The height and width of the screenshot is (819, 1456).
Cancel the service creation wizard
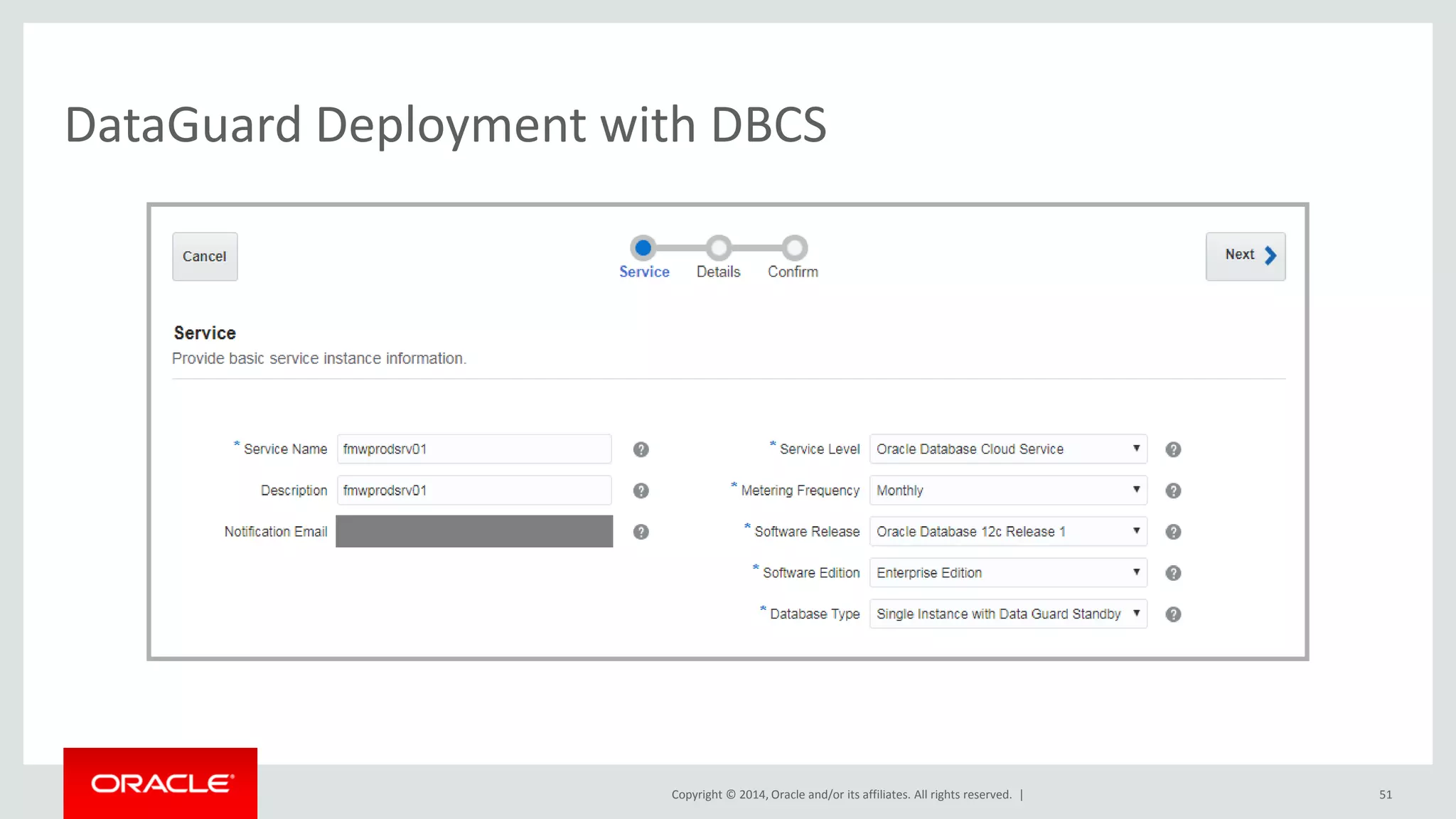[x=205, y=257]
